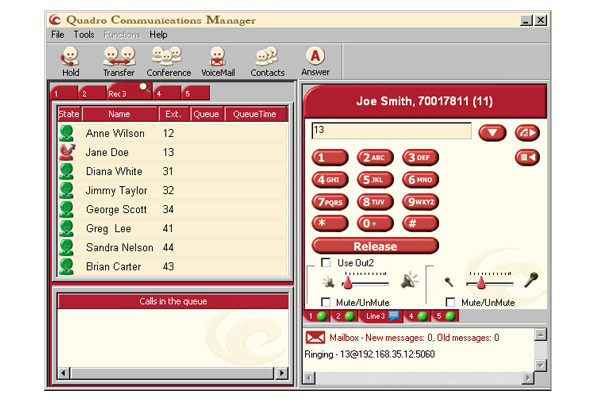Click Brian Carter's status icon
Image resolution: width=600 pixels, height=400 pixels.
67,266
